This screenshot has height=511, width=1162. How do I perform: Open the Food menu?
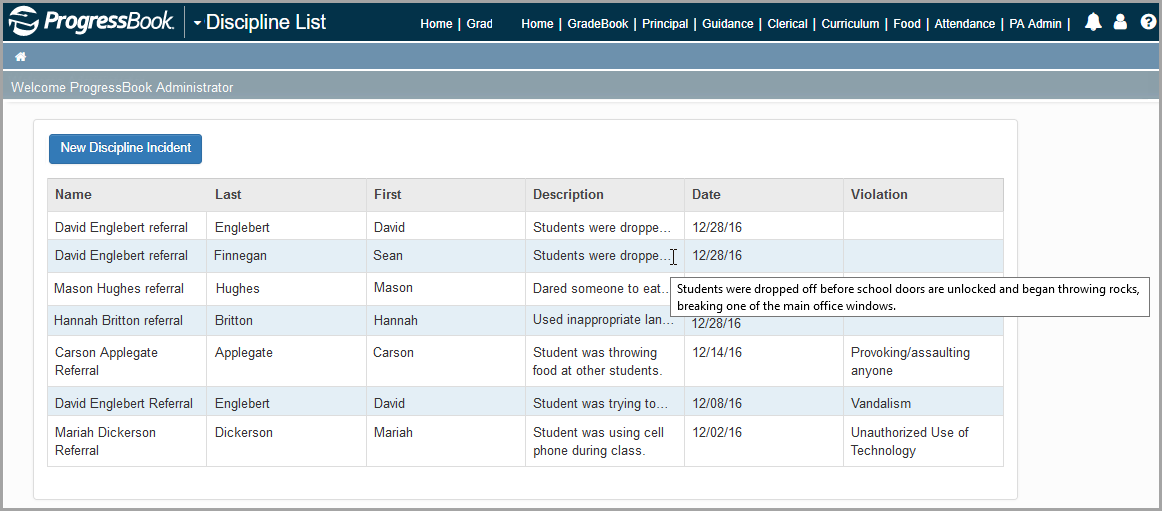[x=907, y=24]
